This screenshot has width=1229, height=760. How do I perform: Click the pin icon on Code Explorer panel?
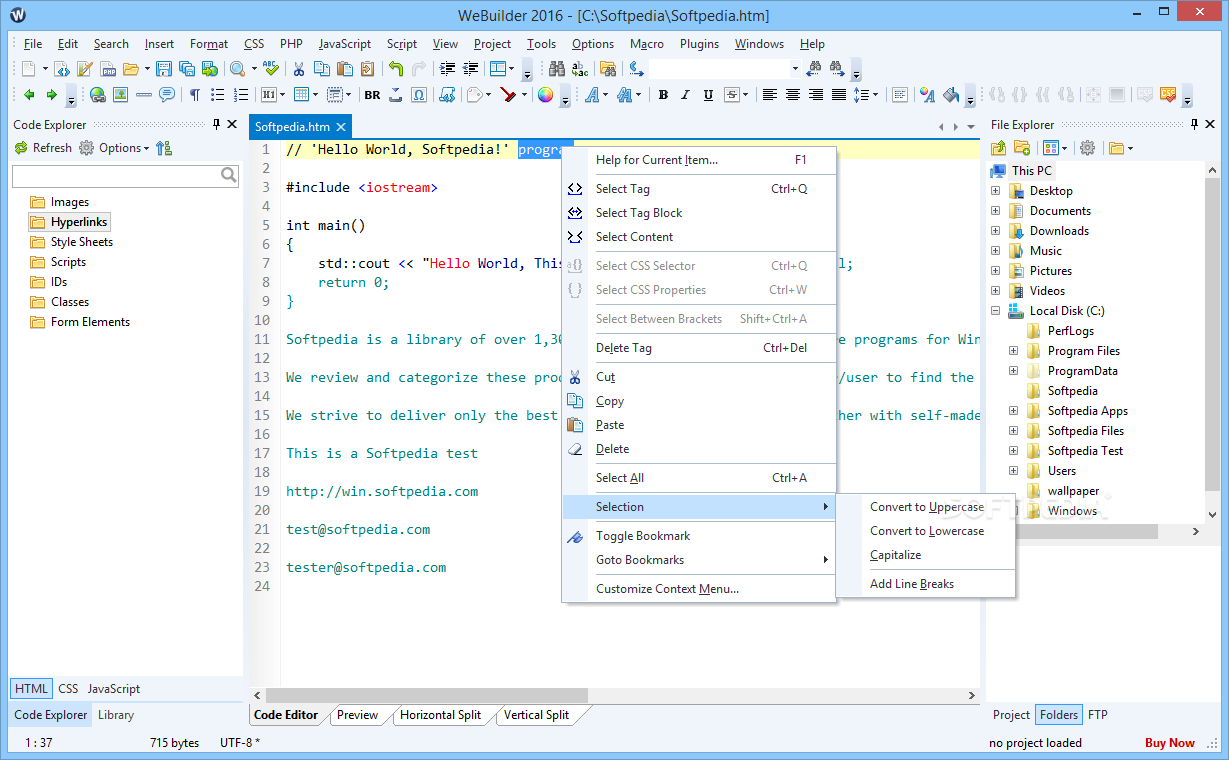click(217, 124)
